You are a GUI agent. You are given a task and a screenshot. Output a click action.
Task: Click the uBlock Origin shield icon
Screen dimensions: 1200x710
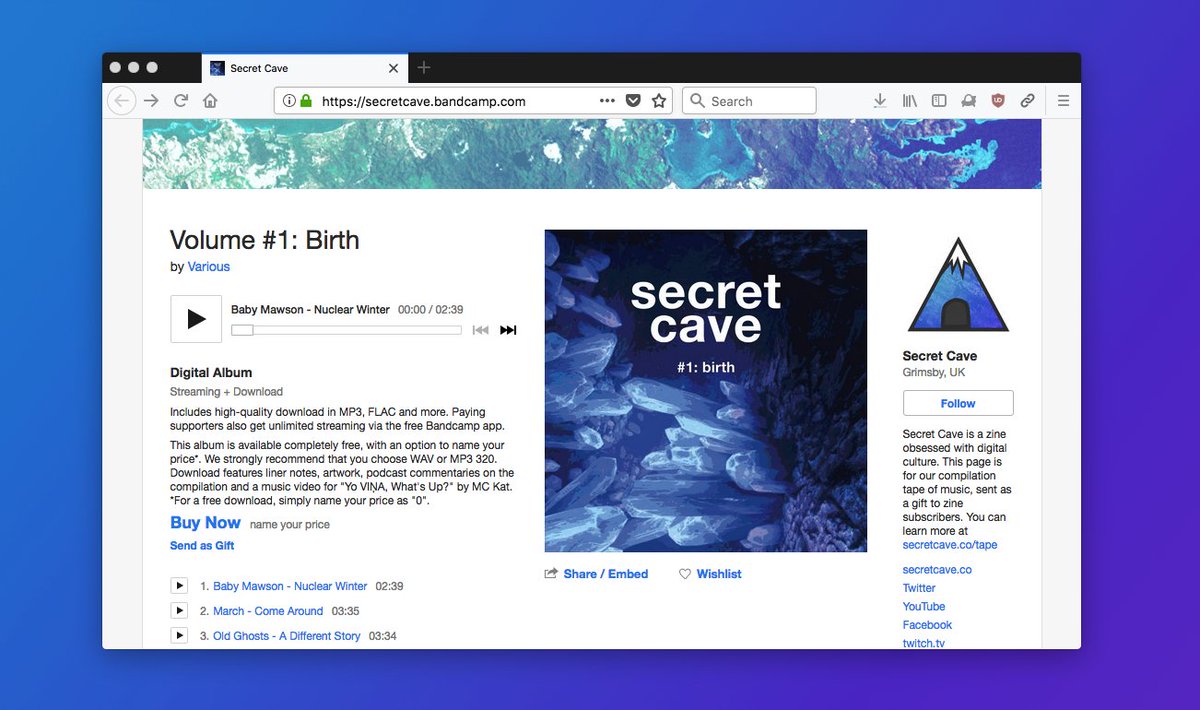[998, 101]
